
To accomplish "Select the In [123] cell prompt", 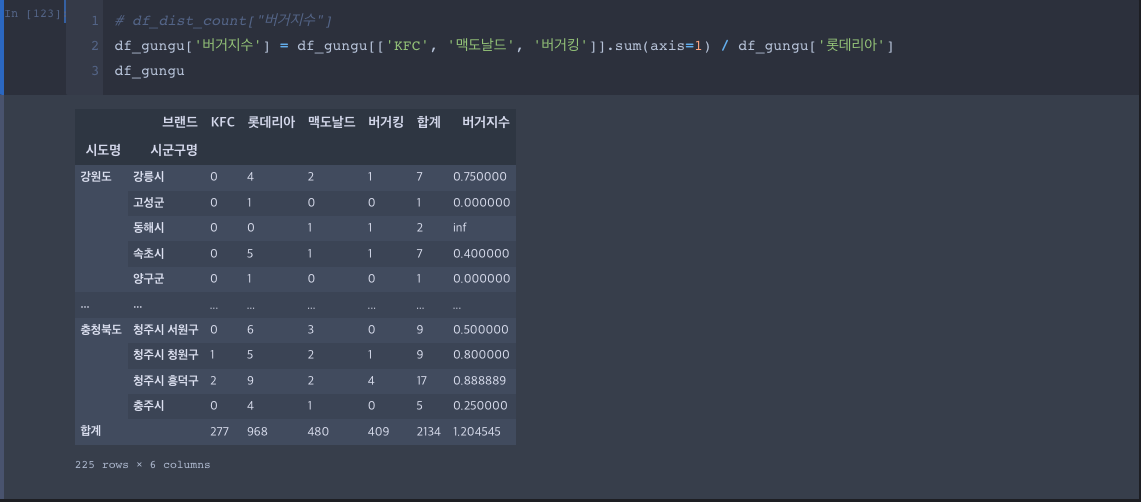I will (33, 13).
